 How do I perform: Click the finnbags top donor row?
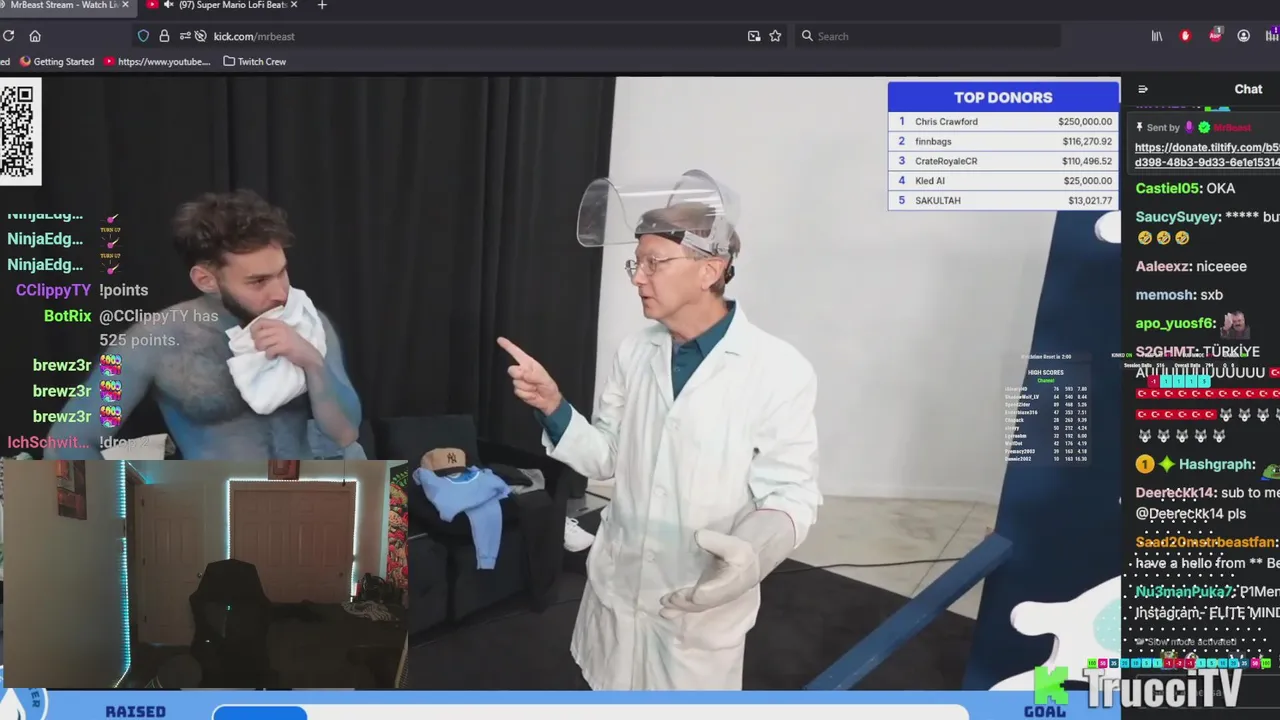[1003, 141]
